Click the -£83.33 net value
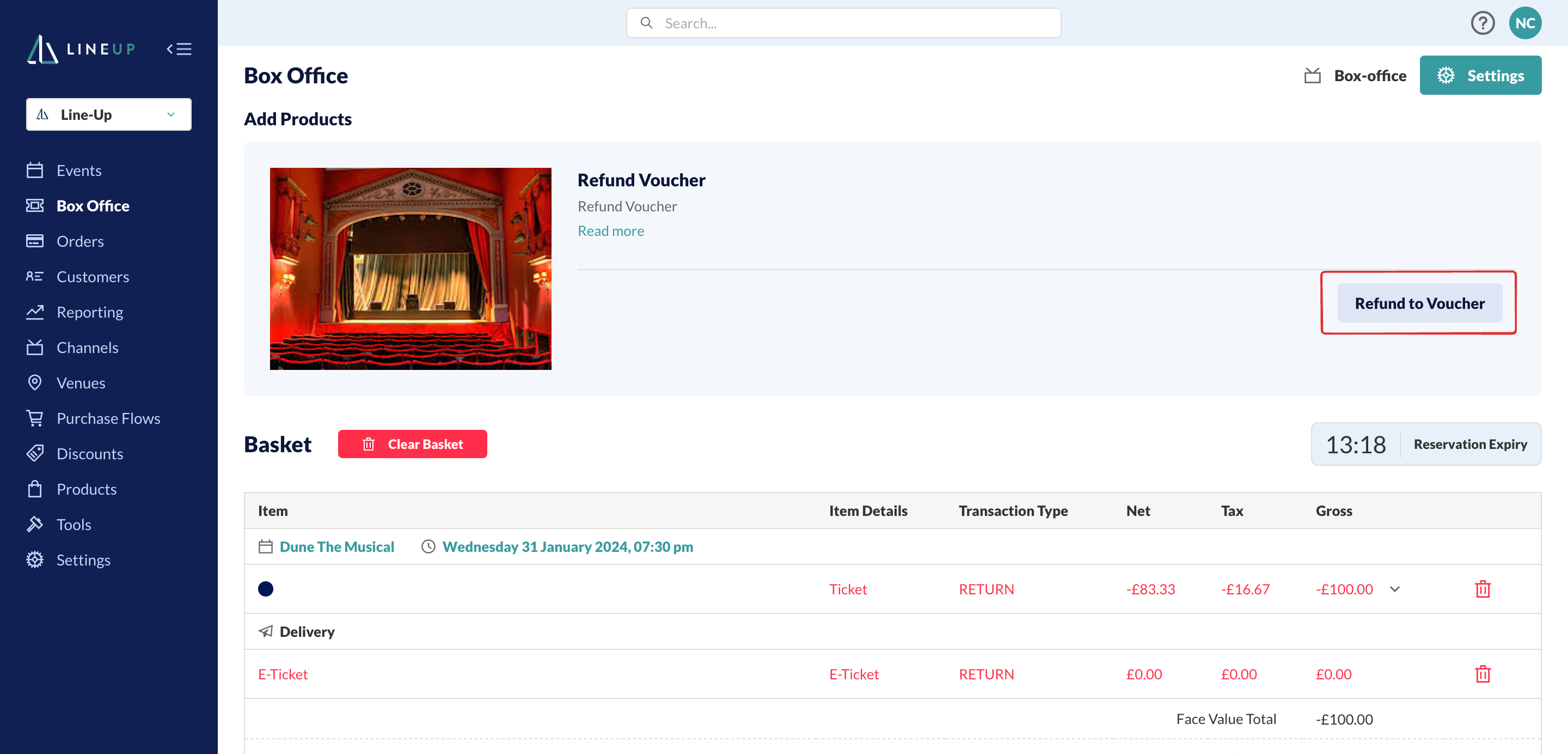This screenshot has height=754, width=1568. coord(1150,588)
